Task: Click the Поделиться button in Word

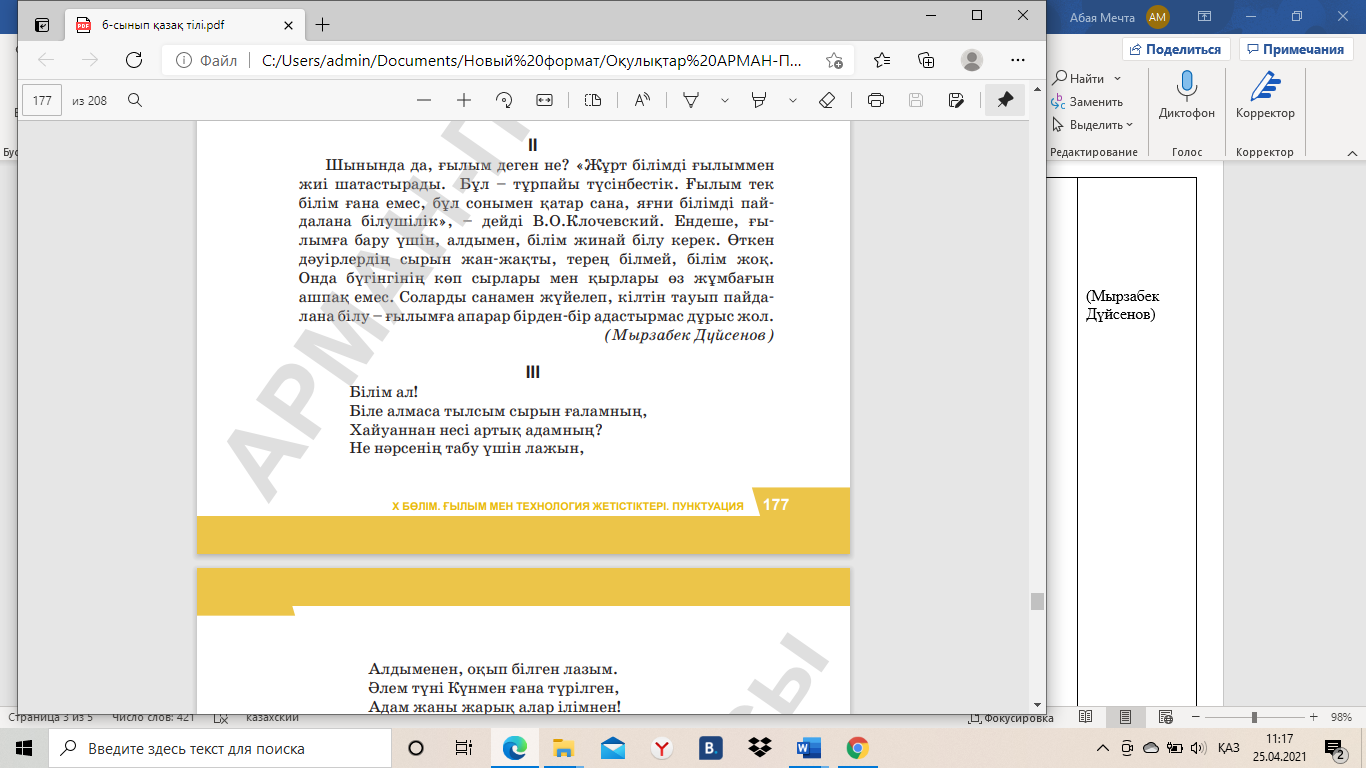Action: tap(1176, 49)
